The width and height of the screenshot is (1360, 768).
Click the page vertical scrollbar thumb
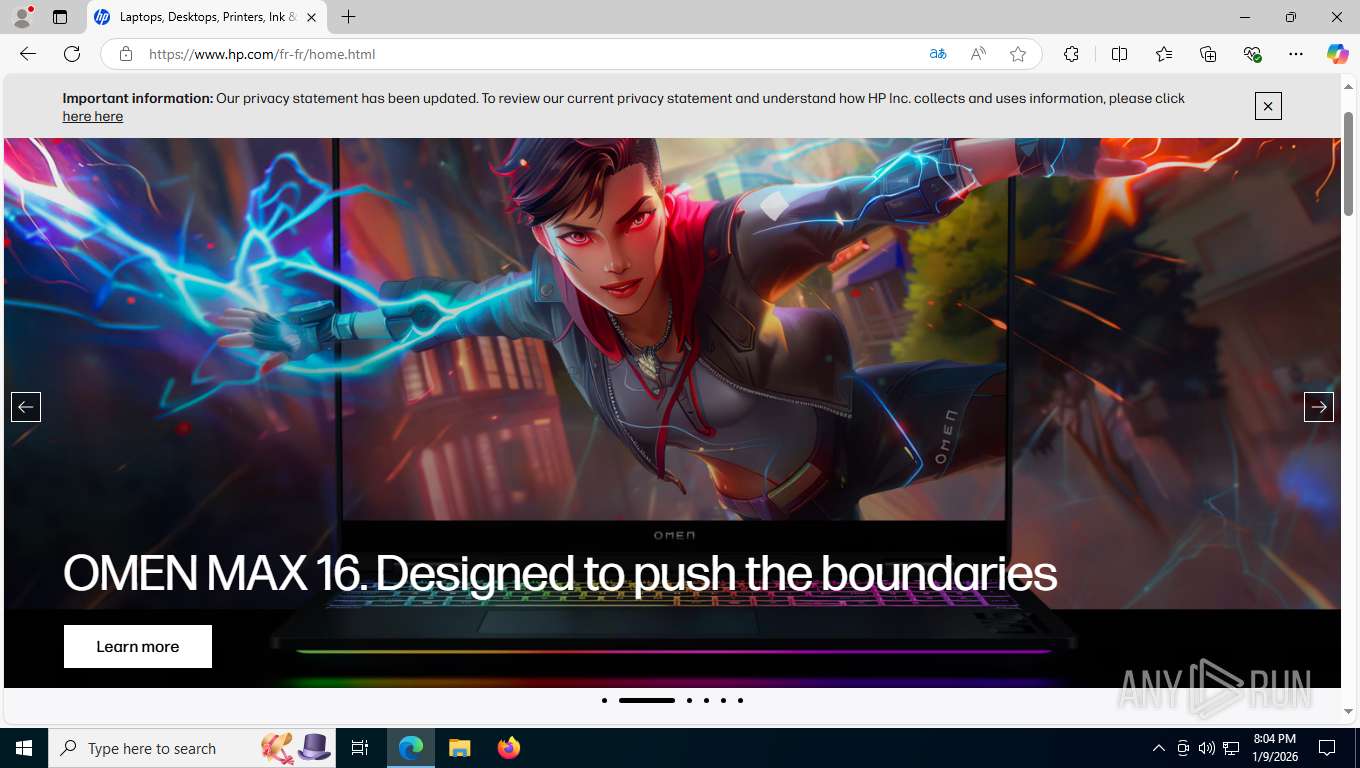click(1349, 162)
